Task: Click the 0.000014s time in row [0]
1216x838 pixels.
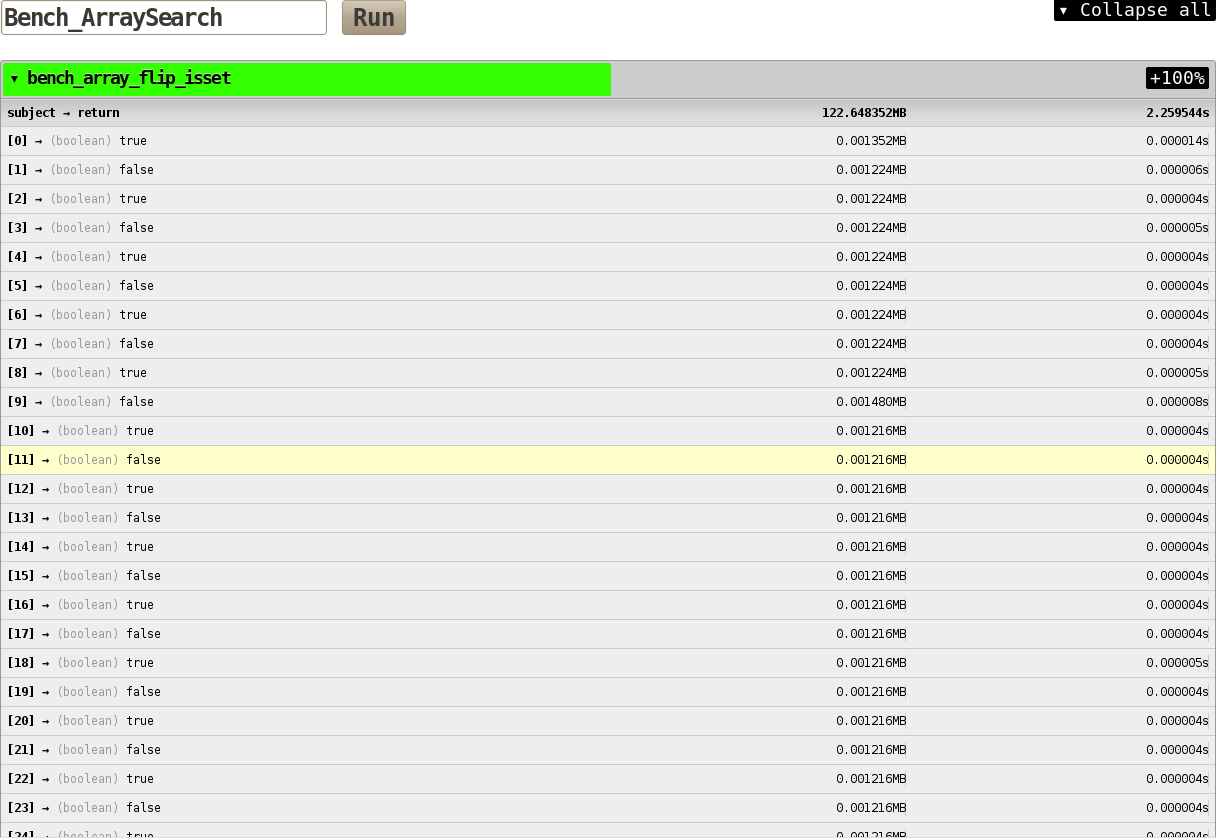Action: point(1176,141)
